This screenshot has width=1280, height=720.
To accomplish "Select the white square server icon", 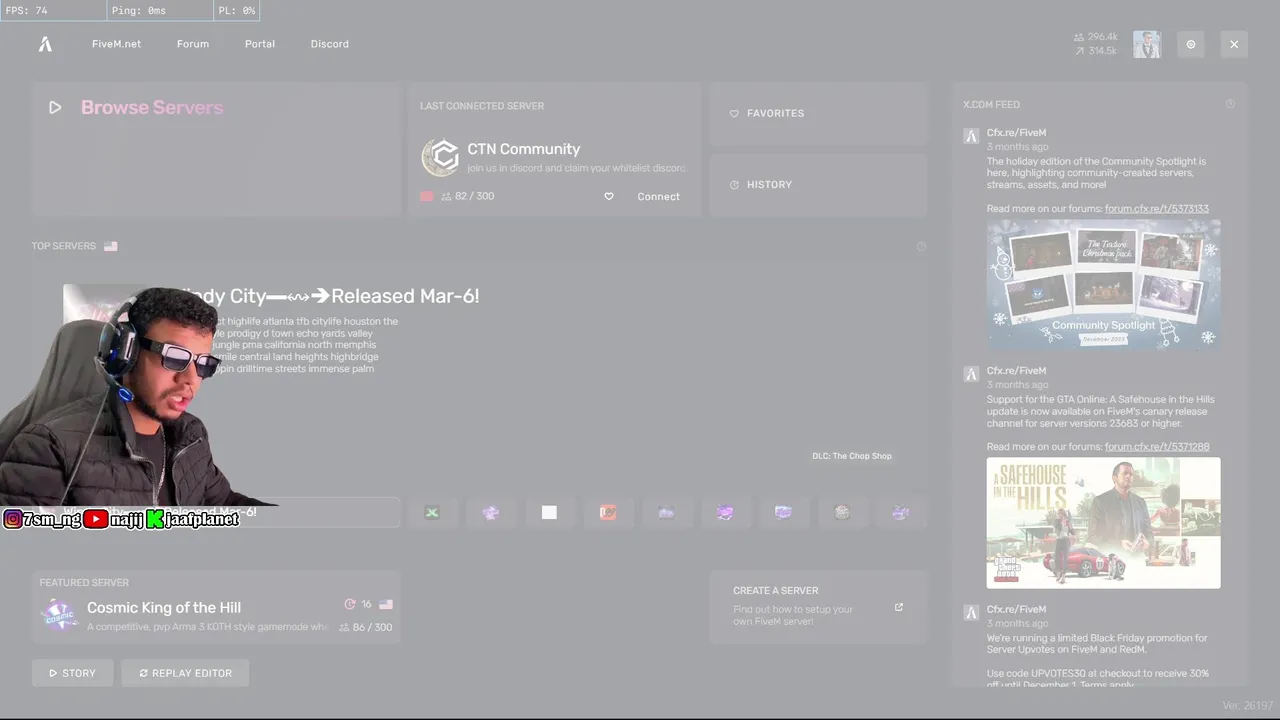I will (x=549, y=512).
